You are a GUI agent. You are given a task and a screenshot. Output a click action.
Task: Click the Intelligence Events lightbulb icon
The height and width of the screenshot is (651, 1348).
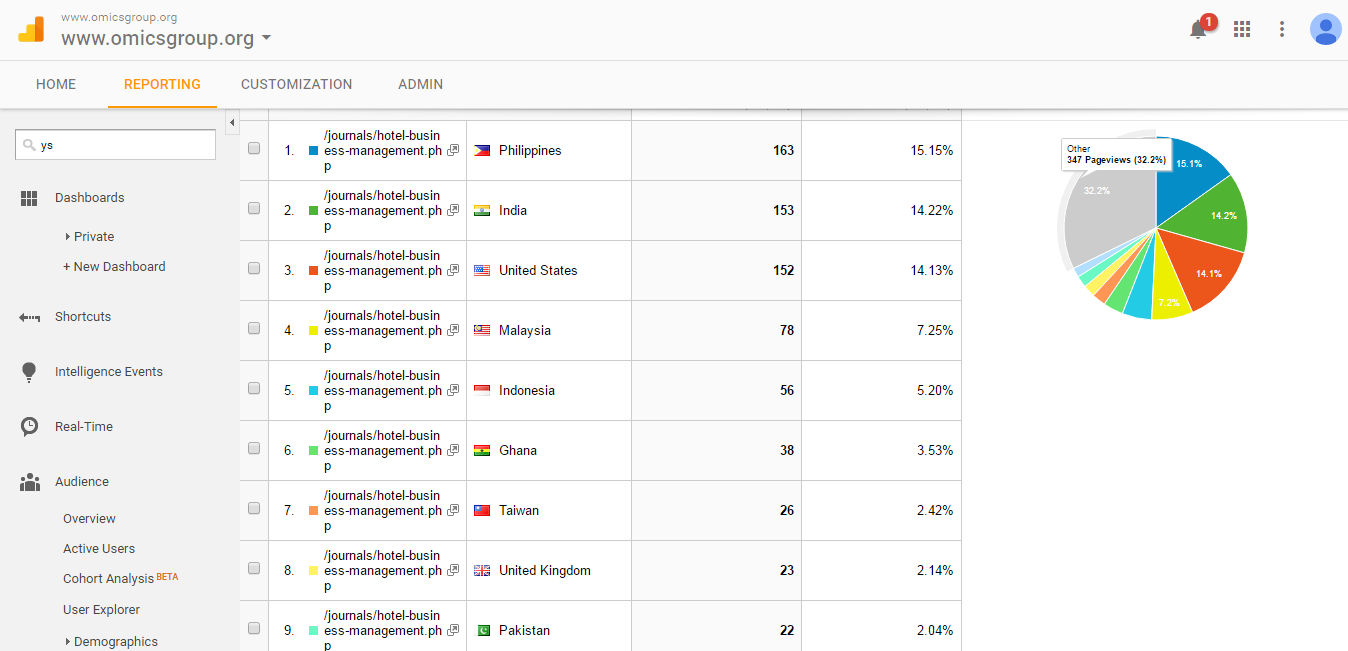point(29,372)
